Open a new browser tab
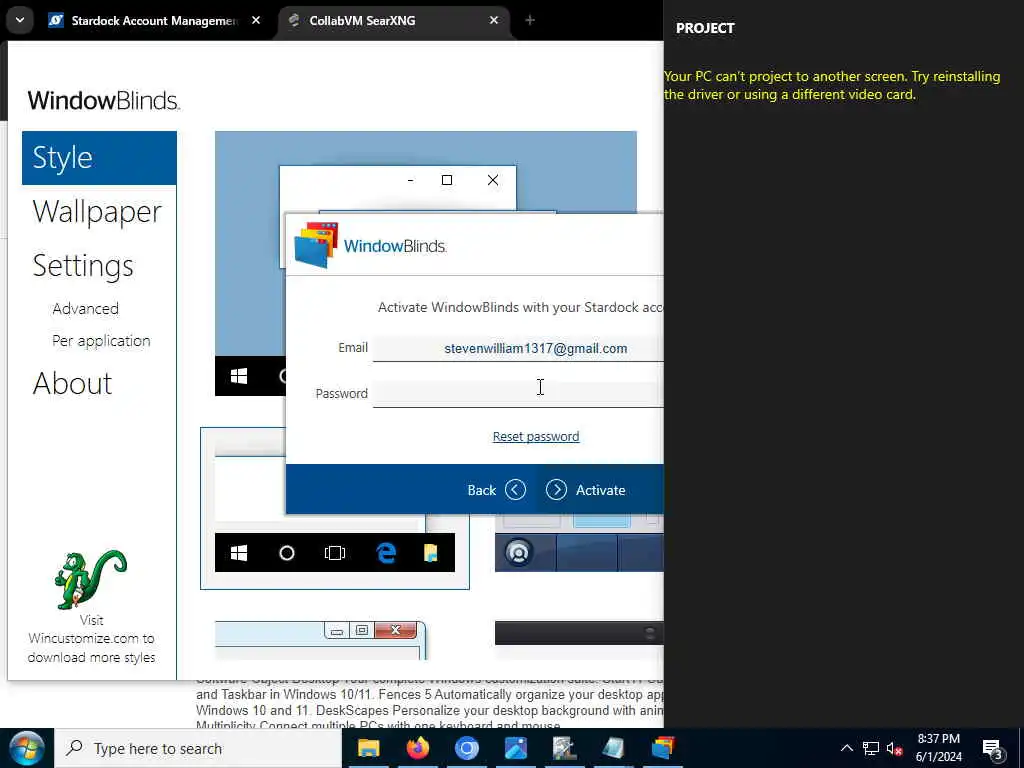The image size is (1024, 768). pos(530,20)
